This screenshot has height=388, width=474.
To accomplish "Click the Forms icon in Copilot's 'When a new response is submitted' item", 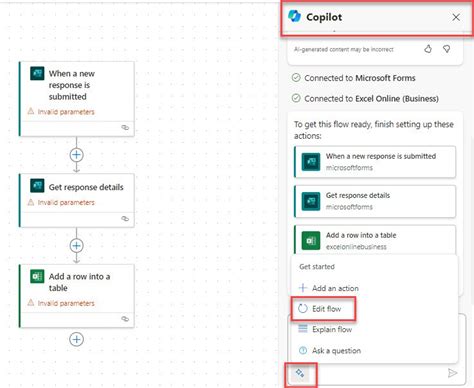I will [311, 162].
